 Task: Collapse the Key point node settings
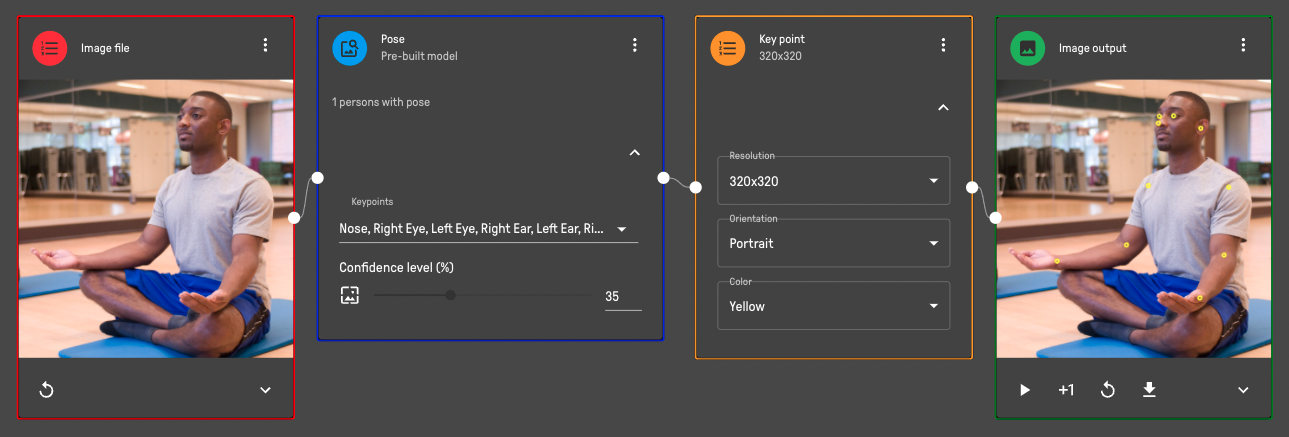coord(943,107)
